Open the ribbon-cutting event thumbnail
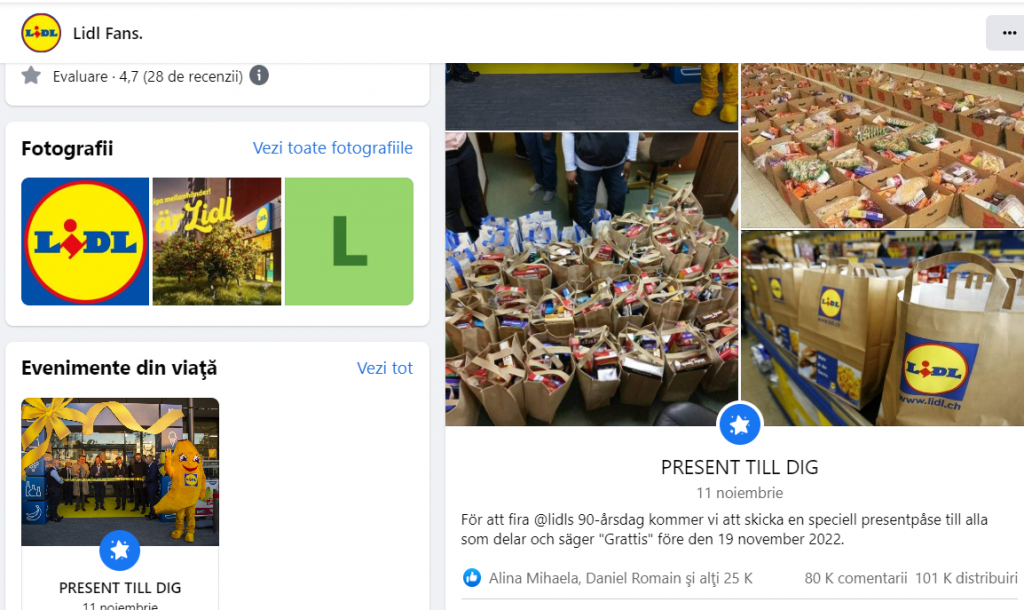Image resolution: width=1024 pixels, height=610 pixels. coord(120,472)
